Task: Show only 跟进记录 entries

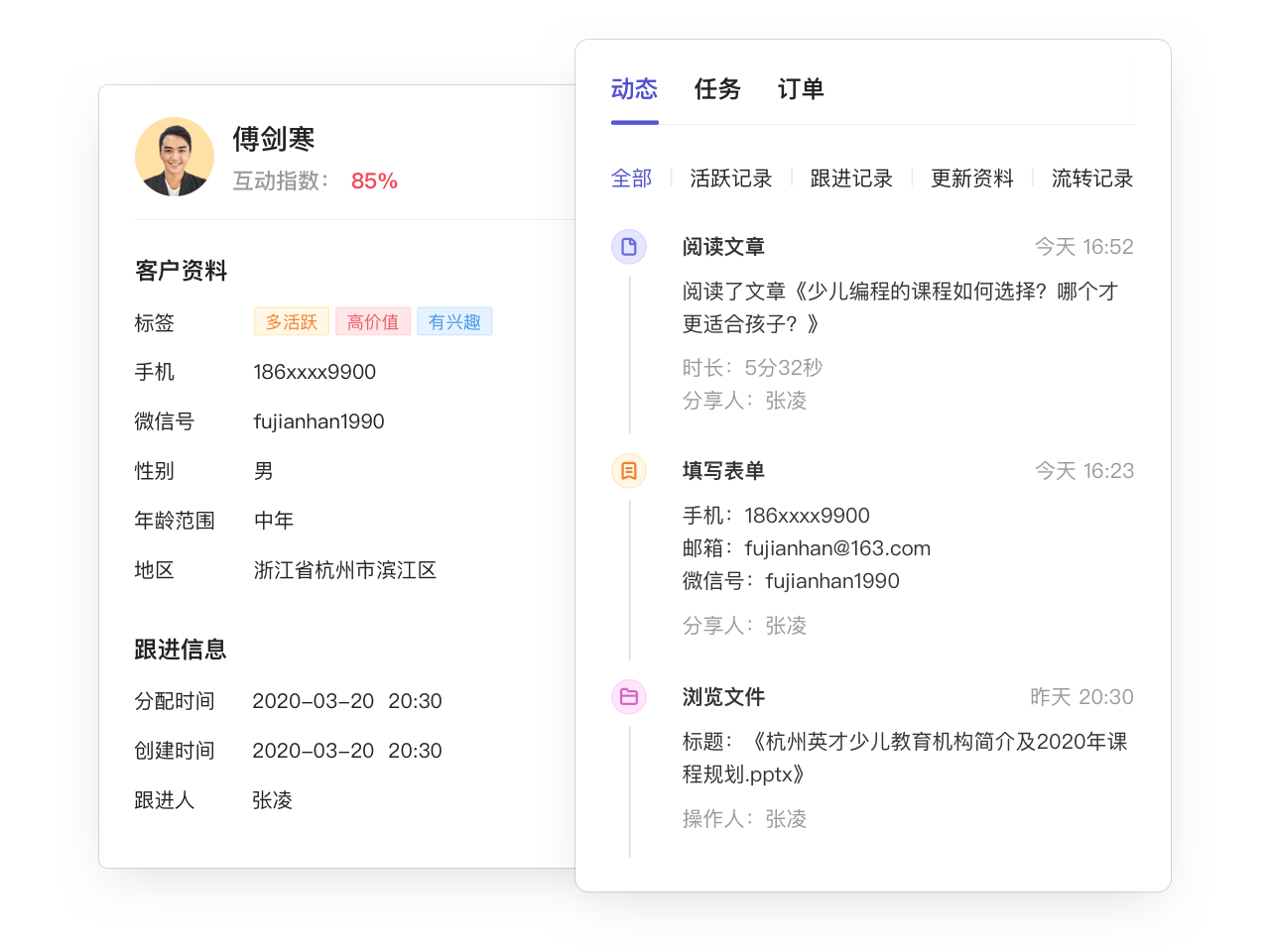Action: click(x=851, y=178)
